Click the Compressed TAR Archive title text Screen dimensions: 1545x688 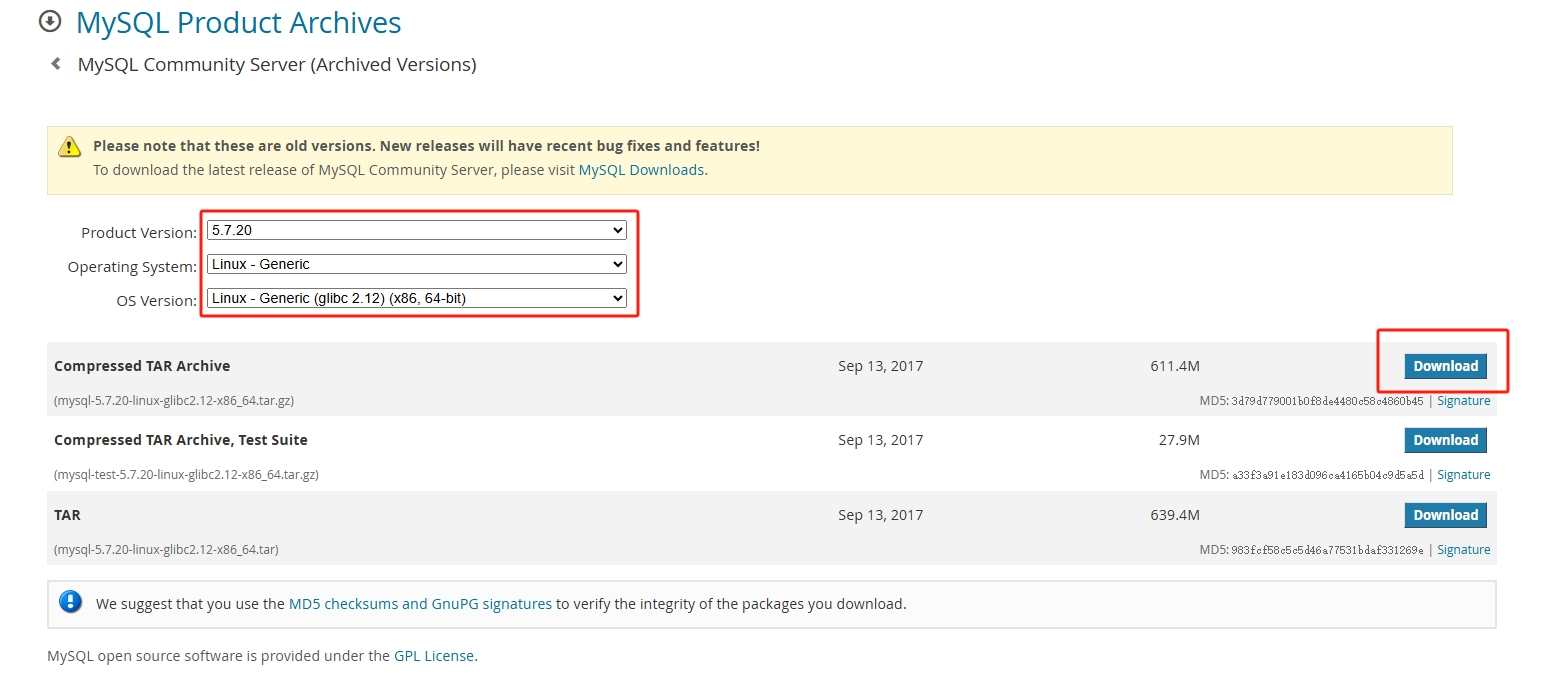point(142,366)
